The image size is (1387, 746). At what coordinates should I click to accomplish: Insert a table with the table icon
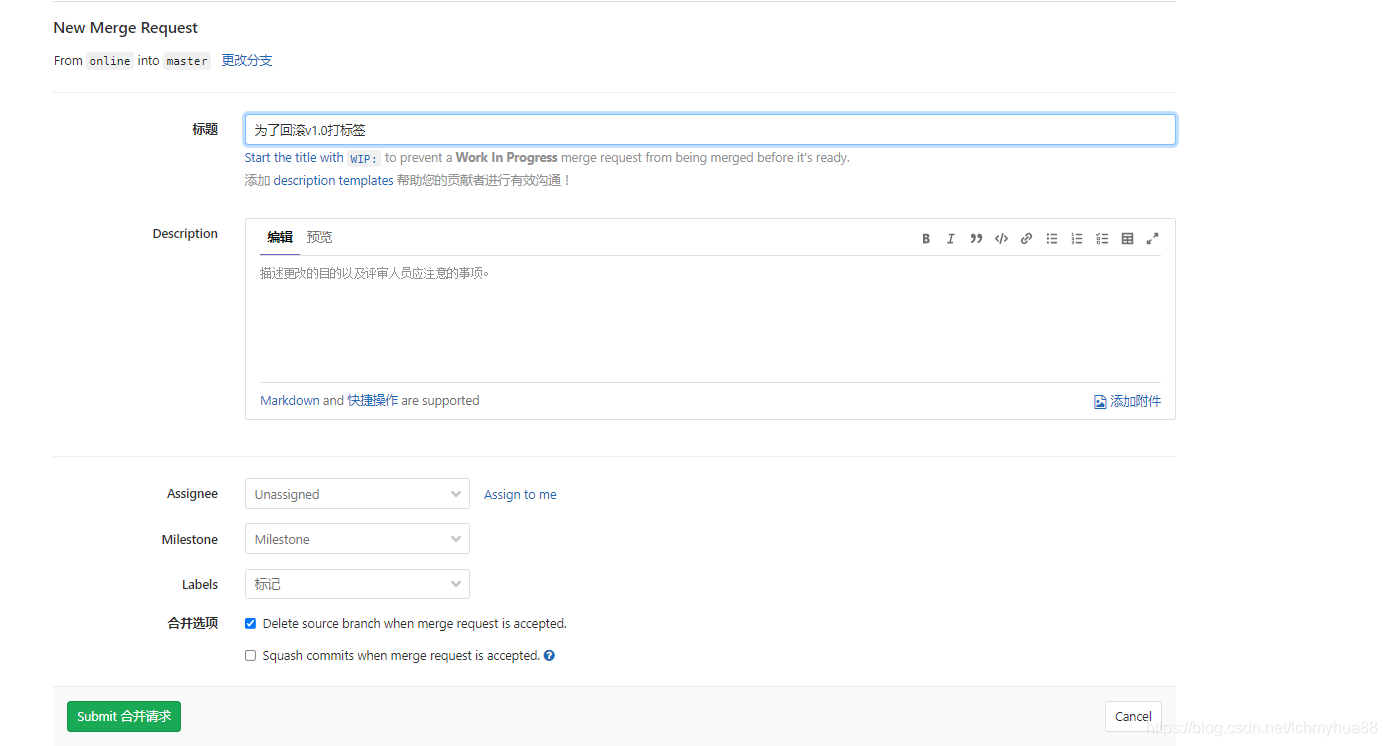(x=1127, y=238)
